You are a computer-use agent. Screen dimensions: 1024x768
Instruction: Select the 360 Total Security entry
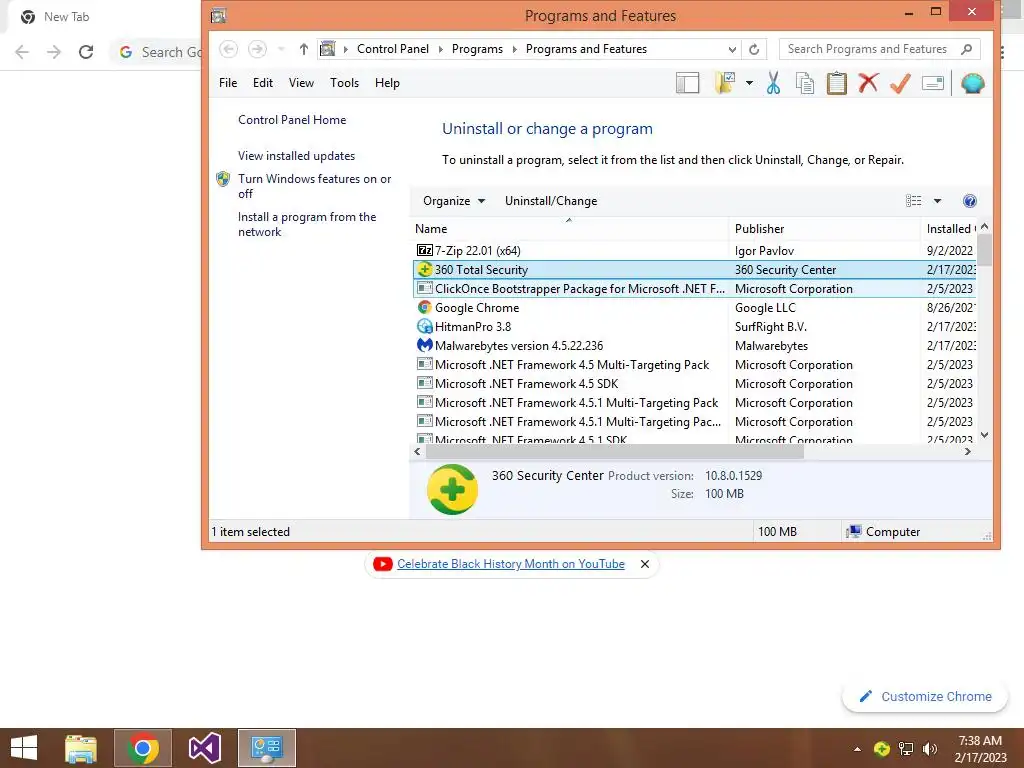[x=695, y=270]
